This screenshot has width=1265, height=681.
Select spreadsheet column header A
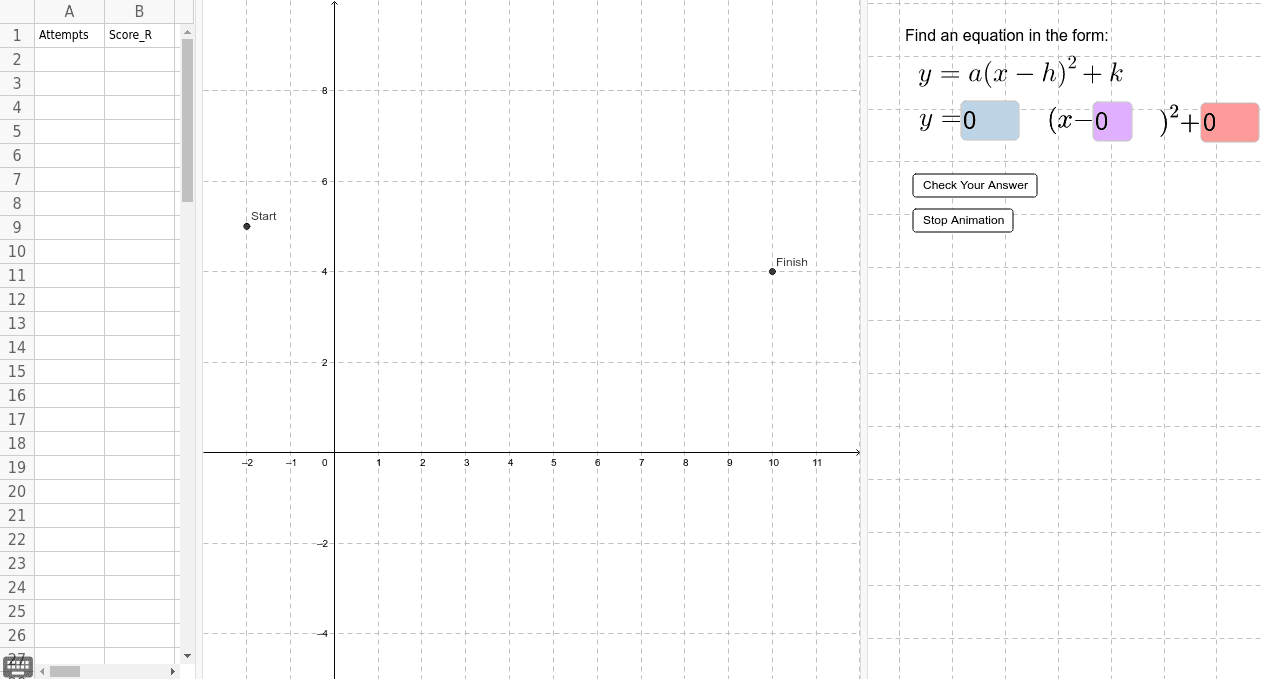pyautogui.click(x=69, y=12)
